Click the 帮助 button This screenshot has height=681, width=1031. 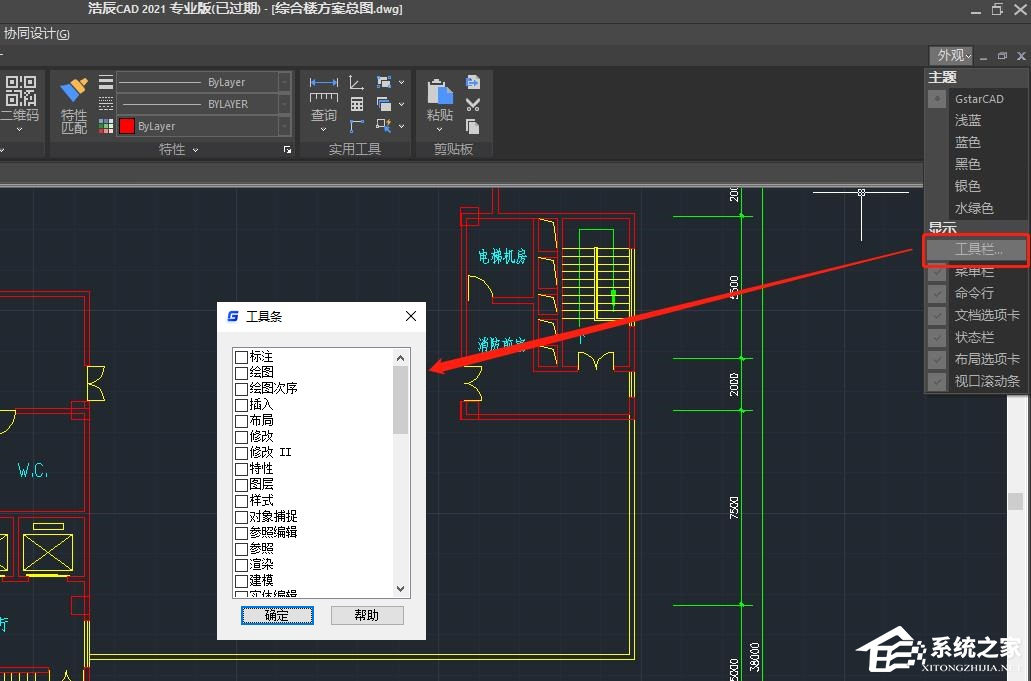tap(367, 615)
